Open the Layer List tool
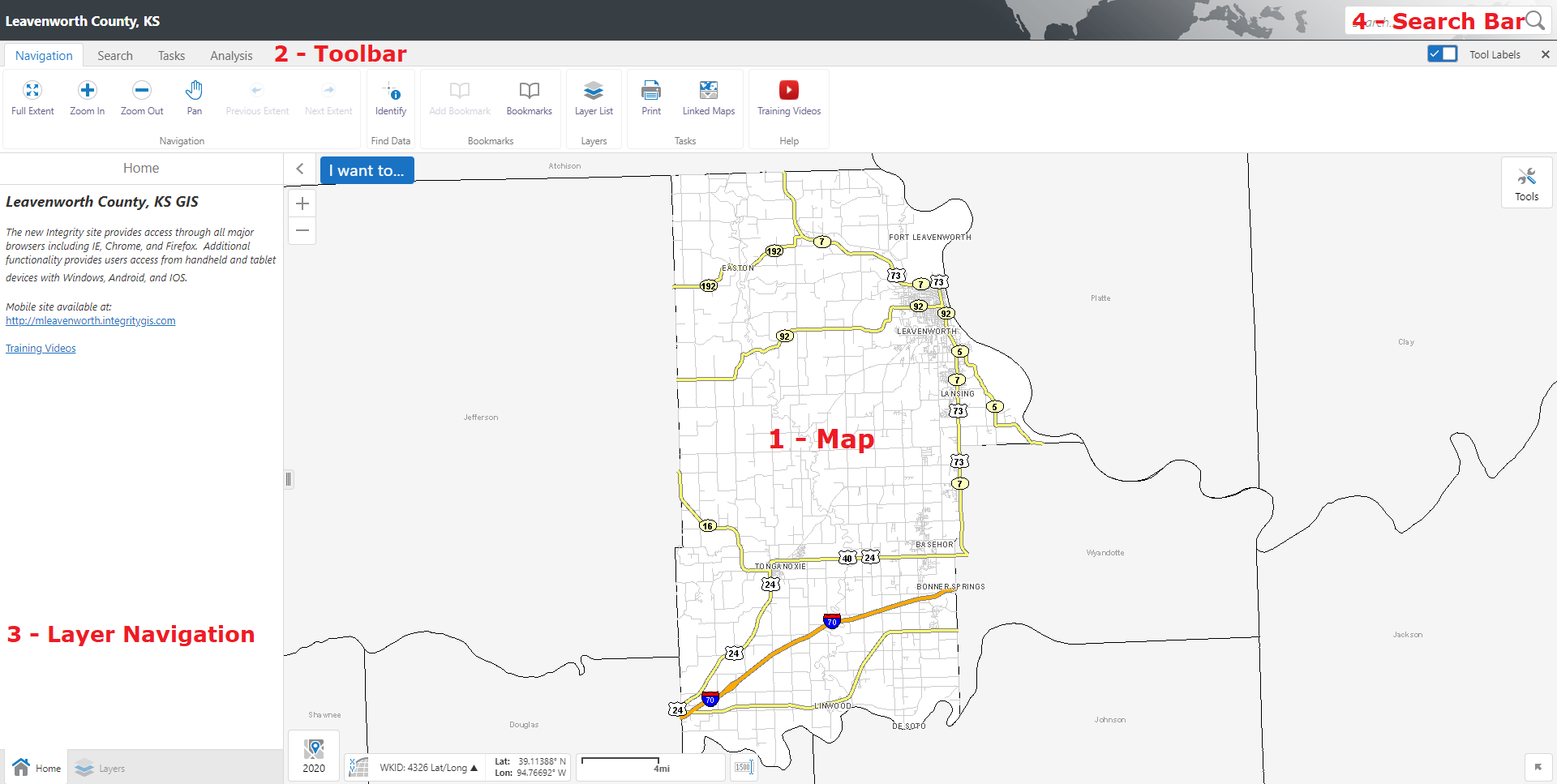 click(x=594, y=99)
